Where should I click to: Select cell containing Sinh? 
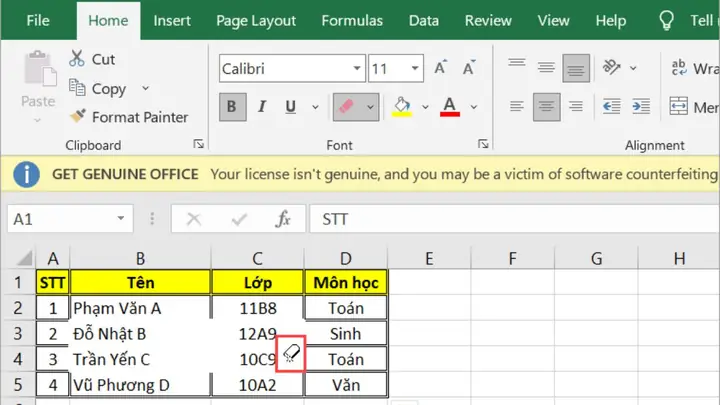(x=346, y=334)
